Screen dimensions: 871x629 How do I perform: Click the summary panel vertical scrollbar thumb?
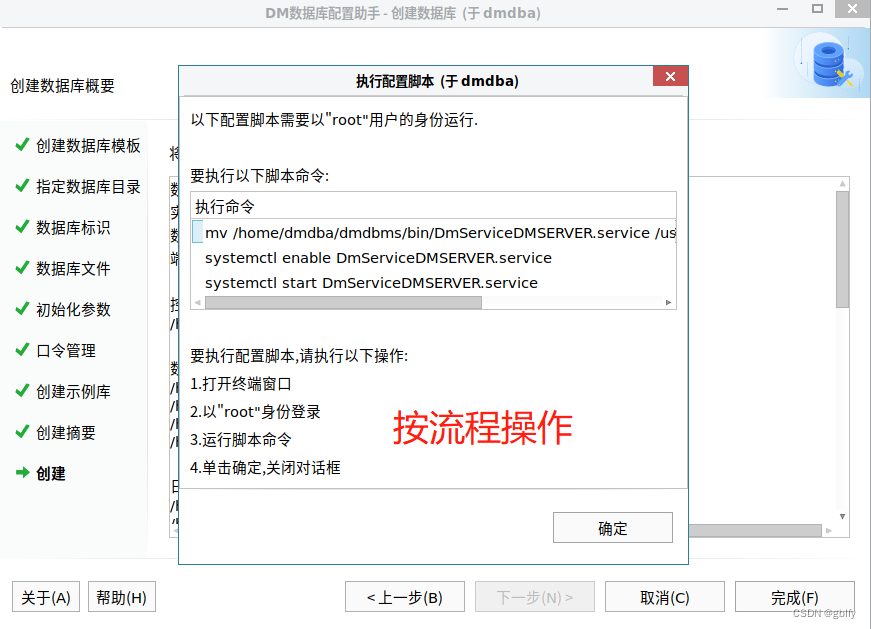pos(843,249)
